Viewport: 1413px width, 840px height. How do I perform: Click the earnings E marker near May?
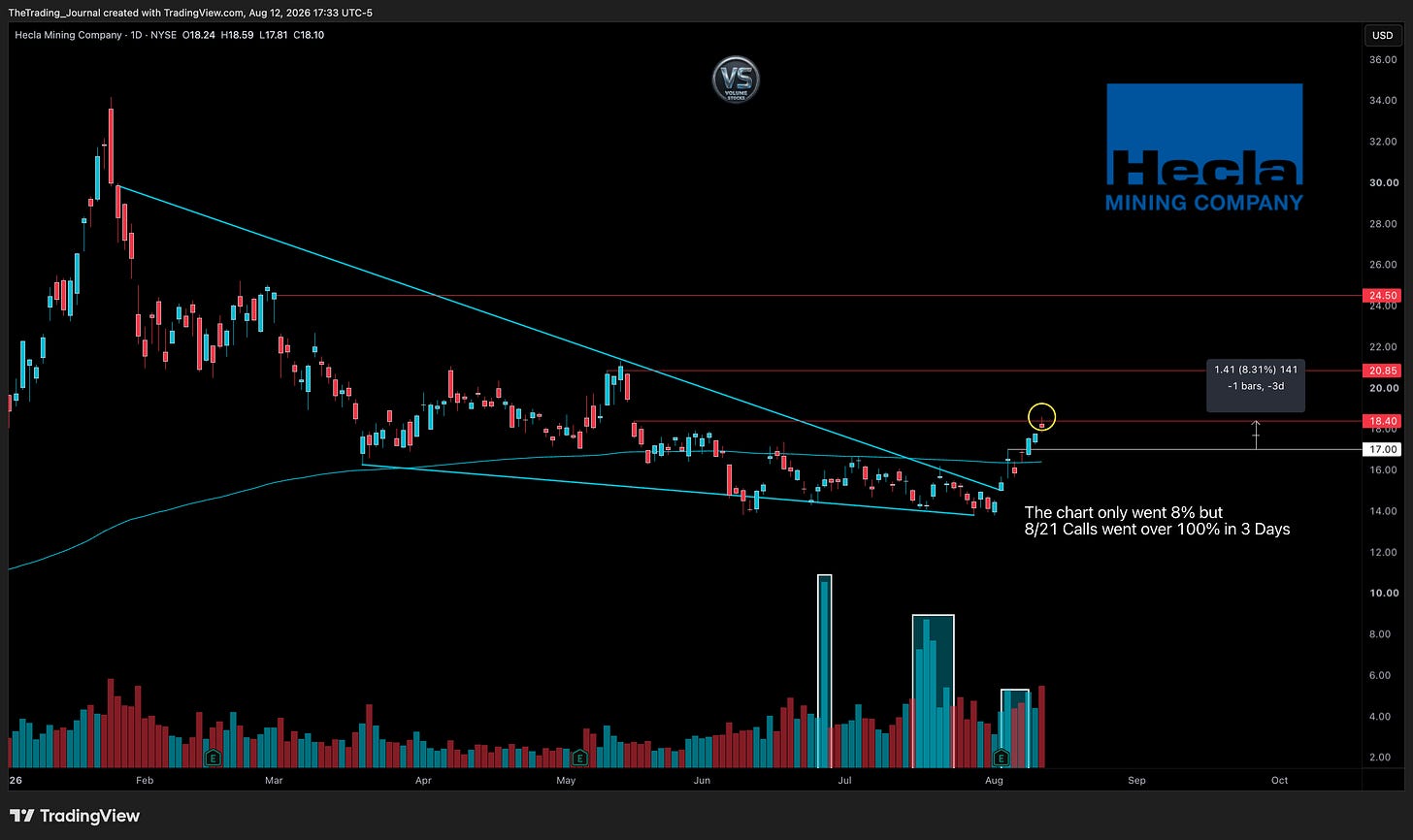pos(580,758)
